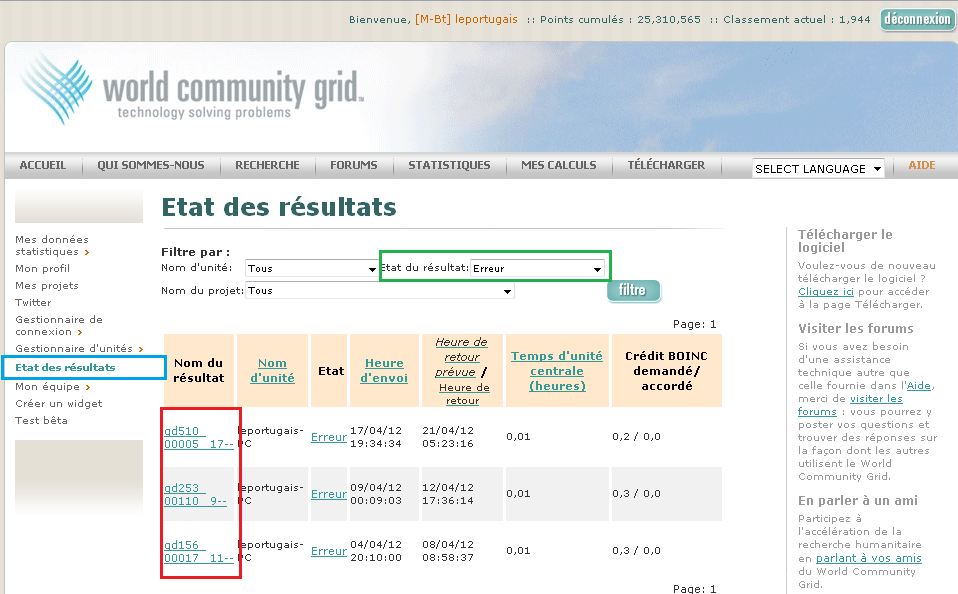Viewport: 958px width, 594px height.
Task: Click the World Community Grid logo
Action: point(191,89)
